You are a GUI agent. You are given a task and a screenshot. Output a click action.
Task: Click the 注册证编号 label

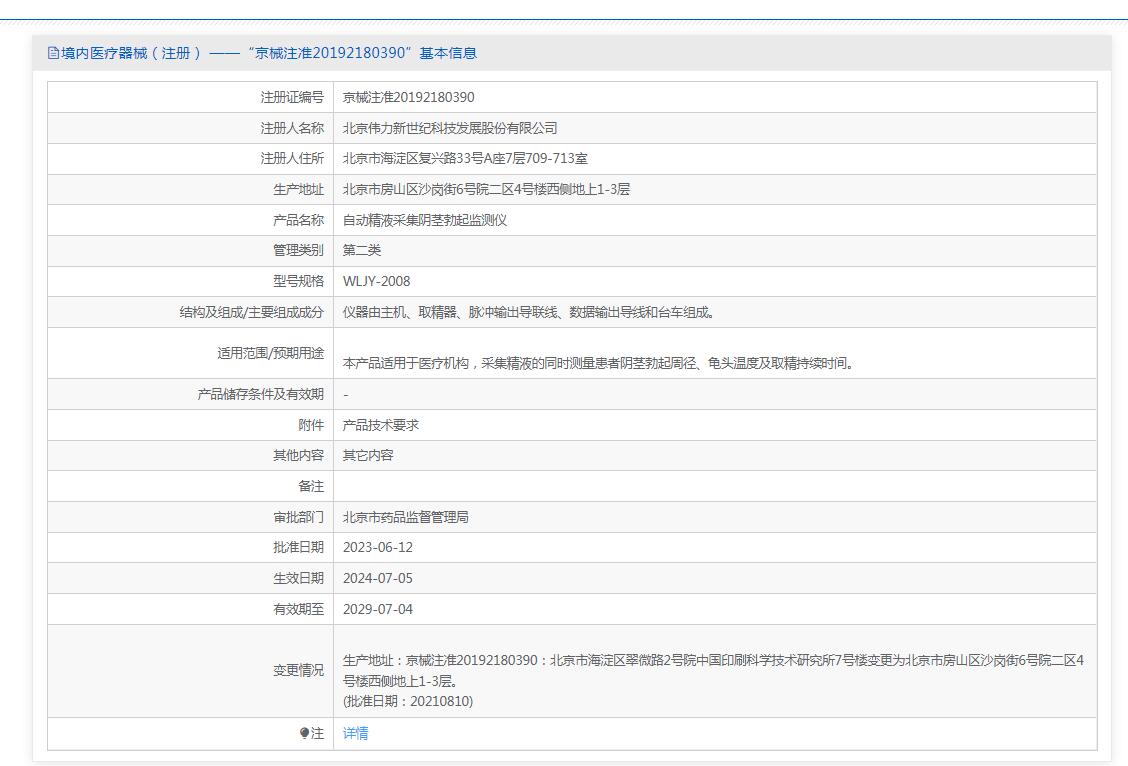point(292,97)
